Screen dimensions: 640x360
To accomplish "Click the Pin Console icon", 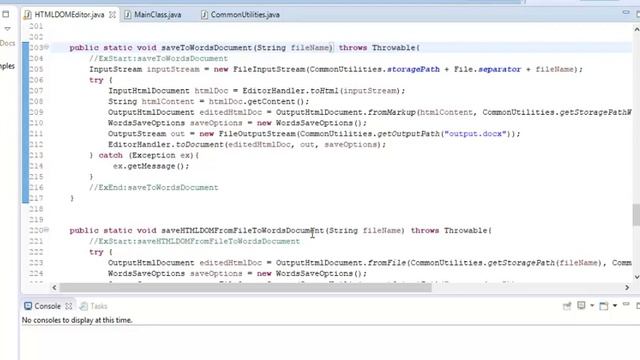I will [x=567, y=306].
